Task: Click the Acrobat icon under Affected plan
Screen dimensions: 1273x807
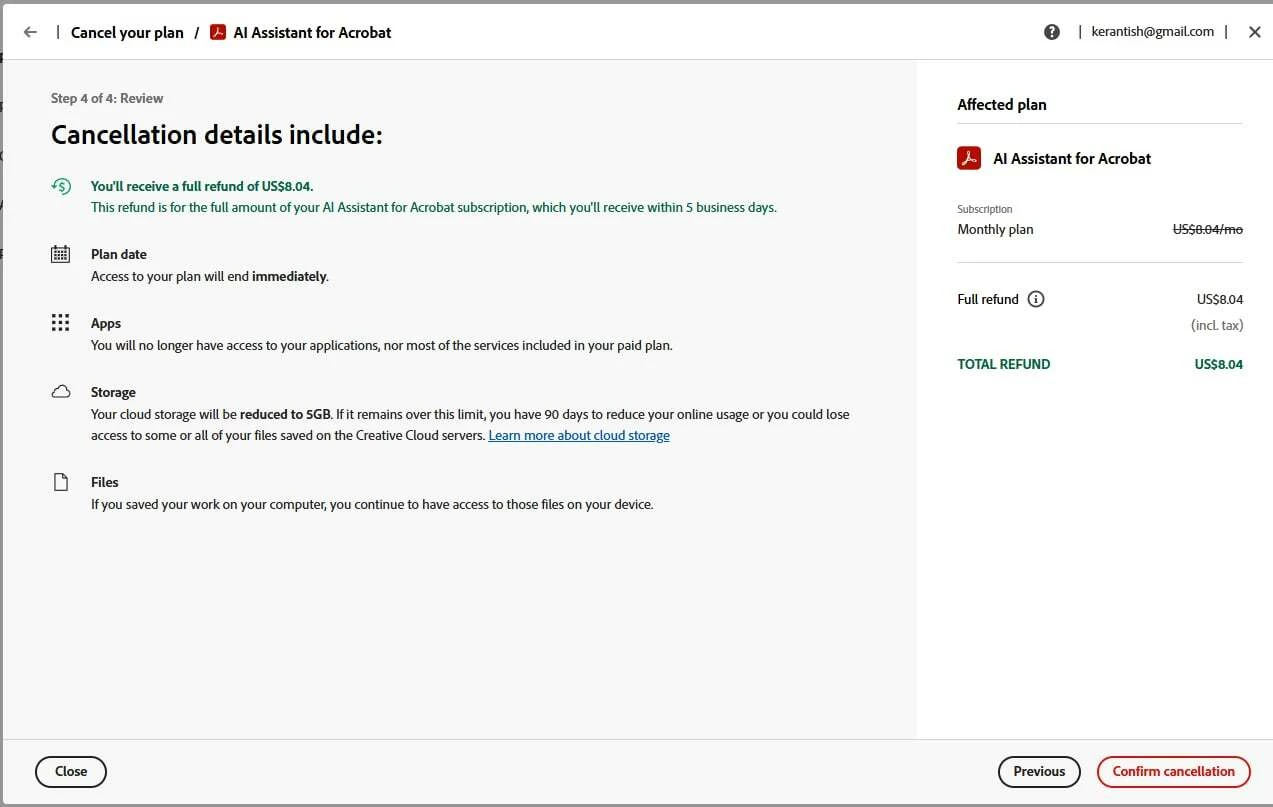Action: click(969, 158)
